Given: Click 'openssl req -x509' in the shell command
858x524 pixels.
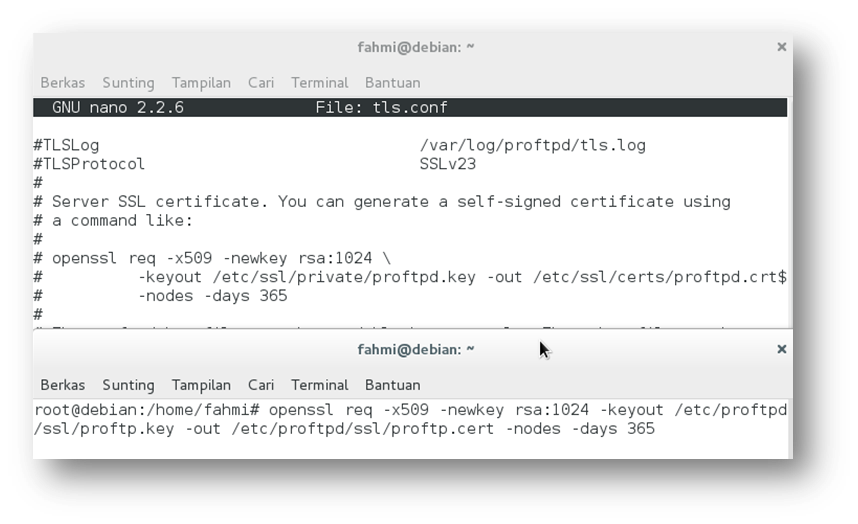Looking at the screenshot, I should [349, 410].
